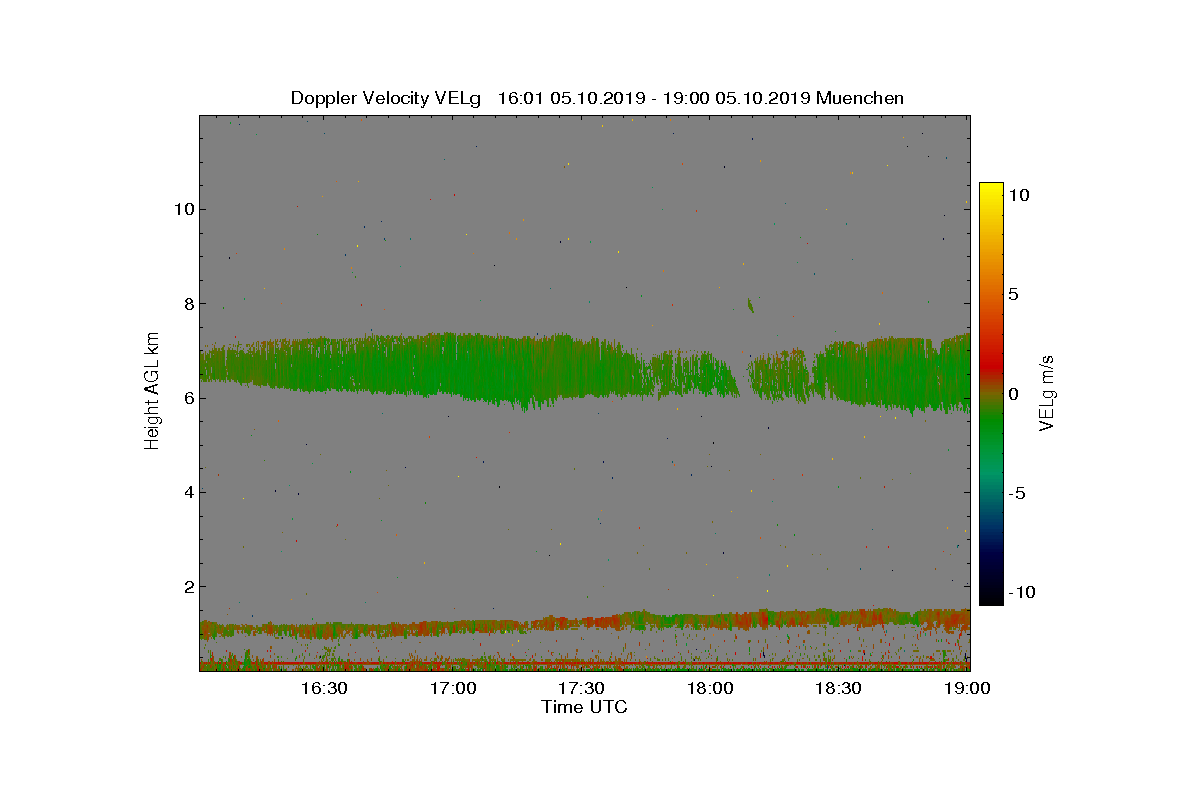Click the 19:00 time tick label
1200x800 pixels.
pyautogui.click(x=967, y=688)
